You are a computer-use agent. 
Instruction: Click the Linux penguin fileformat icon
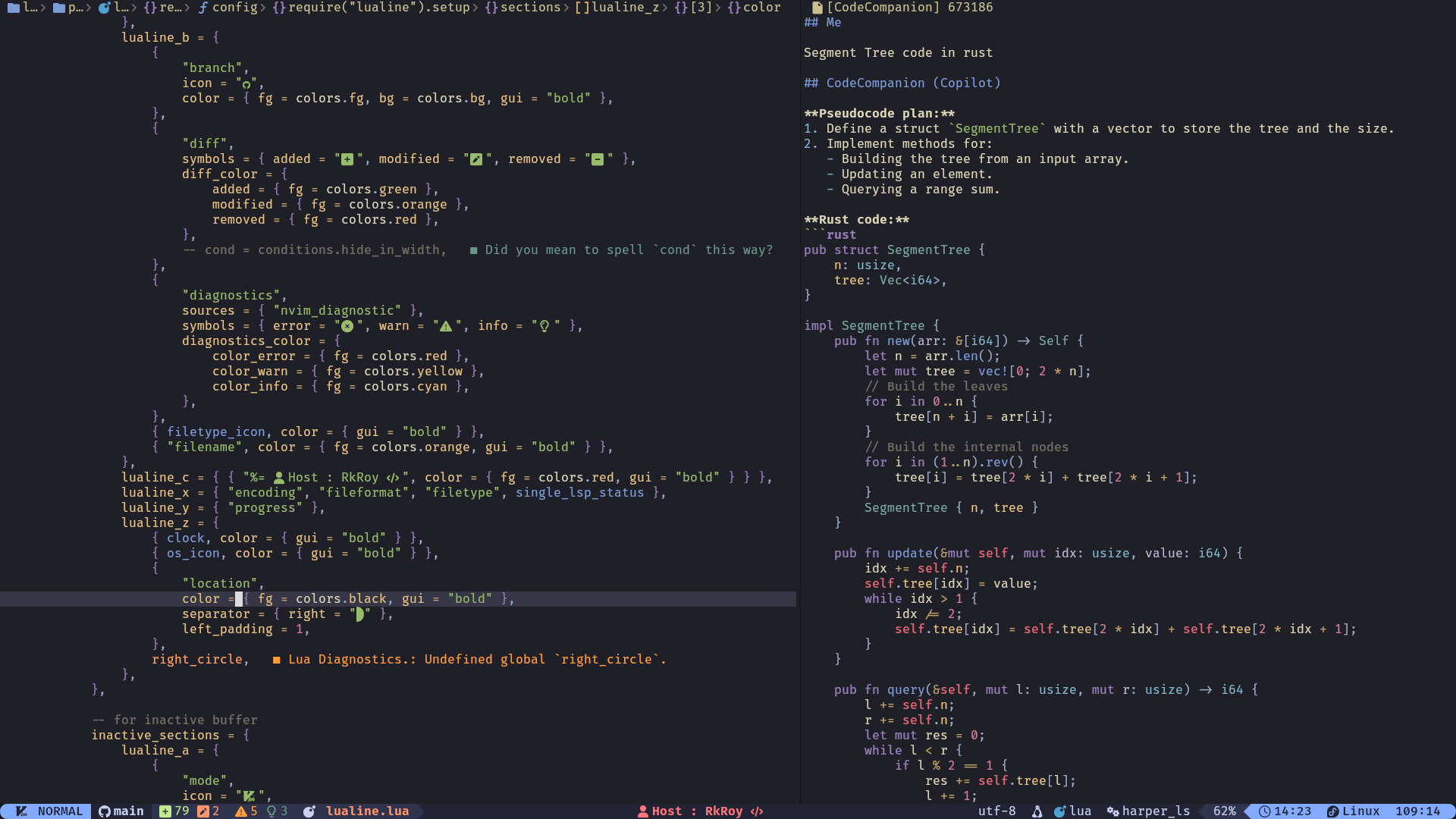click(x=1037, y=811)
